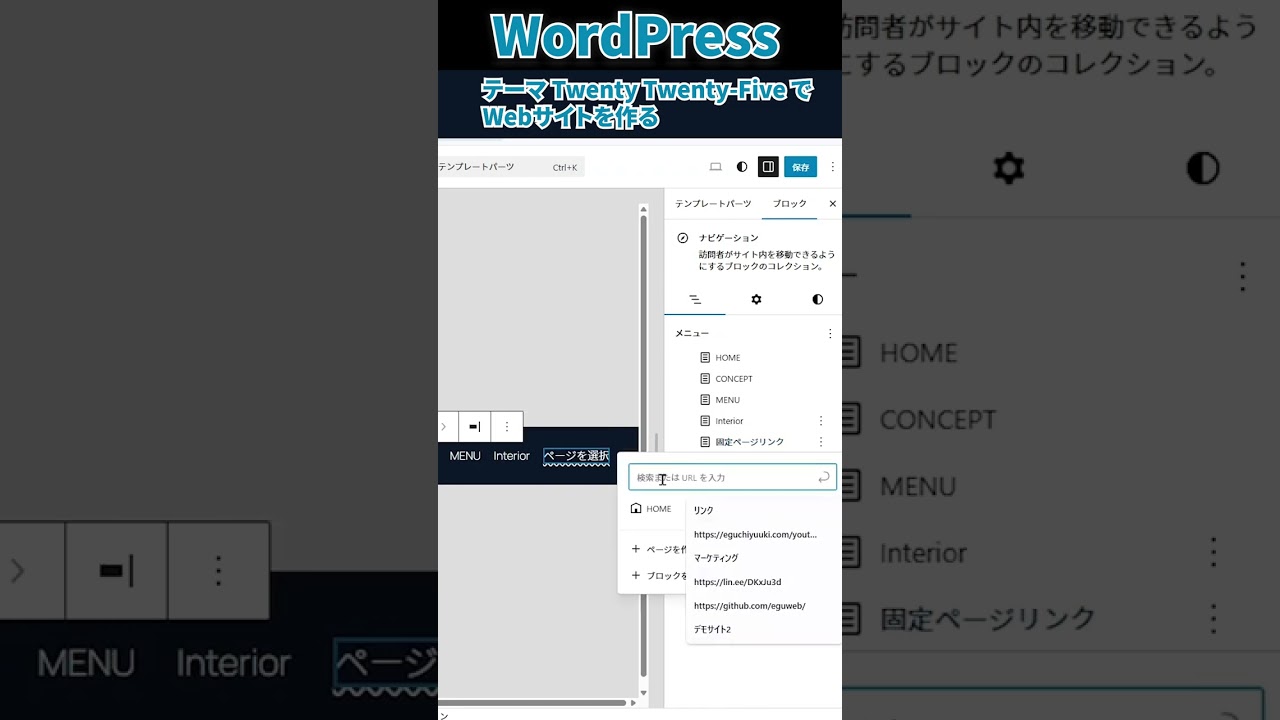Open the top bar options kebab menu
This screenshot has height=720, width=1280.
click(832, 167)
